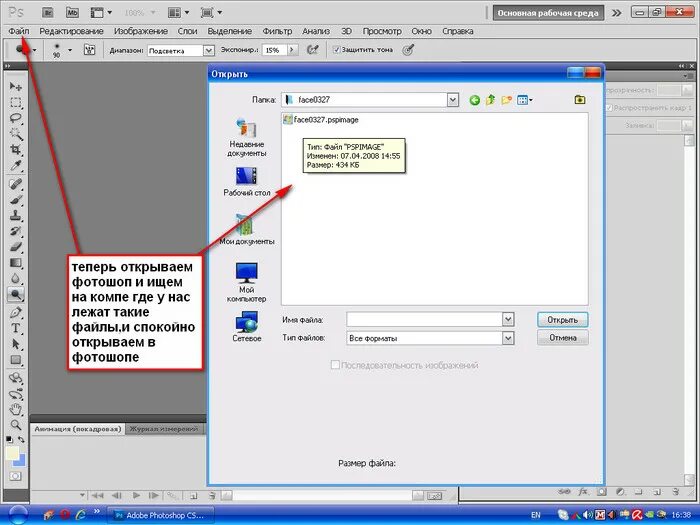The height and width of the screenshot is (525, 700).
Task: Toggle Protect Tones checkbox
Action: pos(337,50)
